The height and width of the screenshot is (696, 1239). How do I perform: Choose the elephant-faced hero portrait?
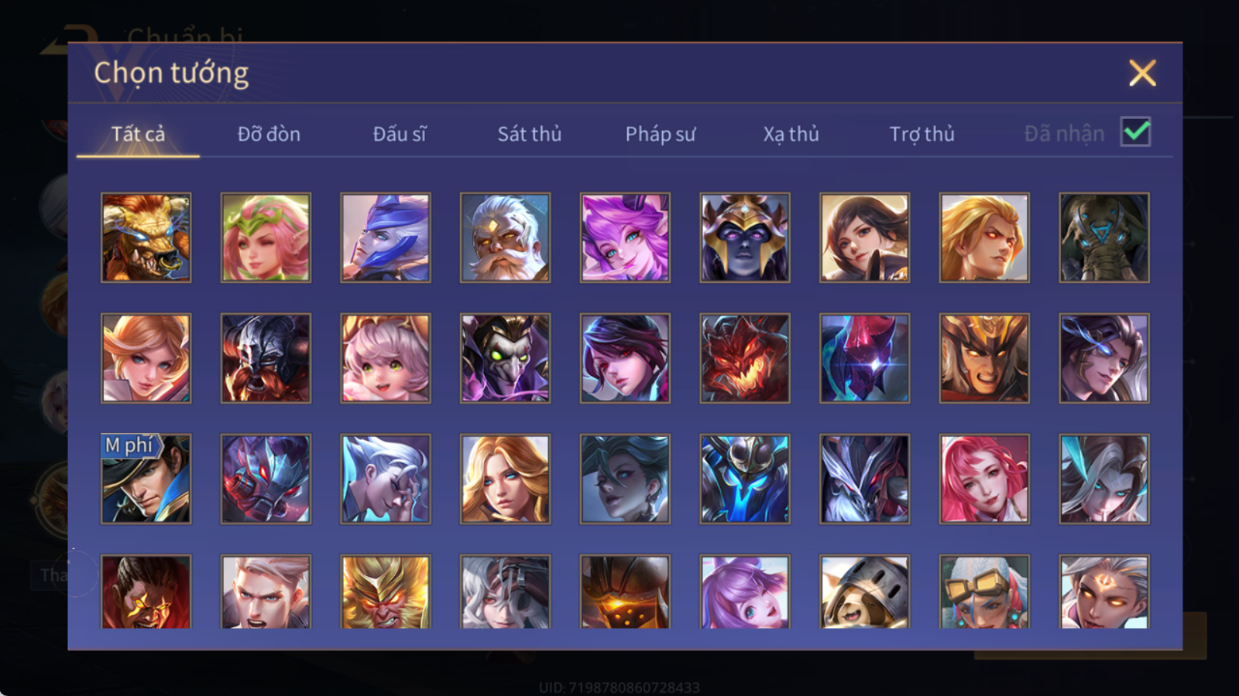click(1104, 238)
